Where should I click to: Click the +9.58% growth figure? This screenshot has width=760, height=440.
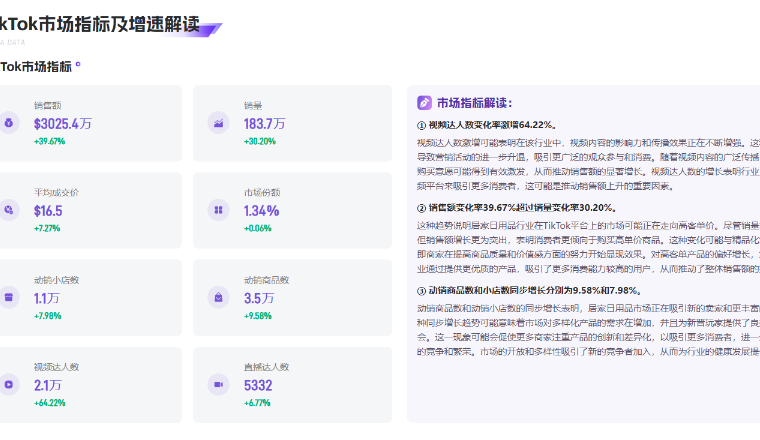258,315
